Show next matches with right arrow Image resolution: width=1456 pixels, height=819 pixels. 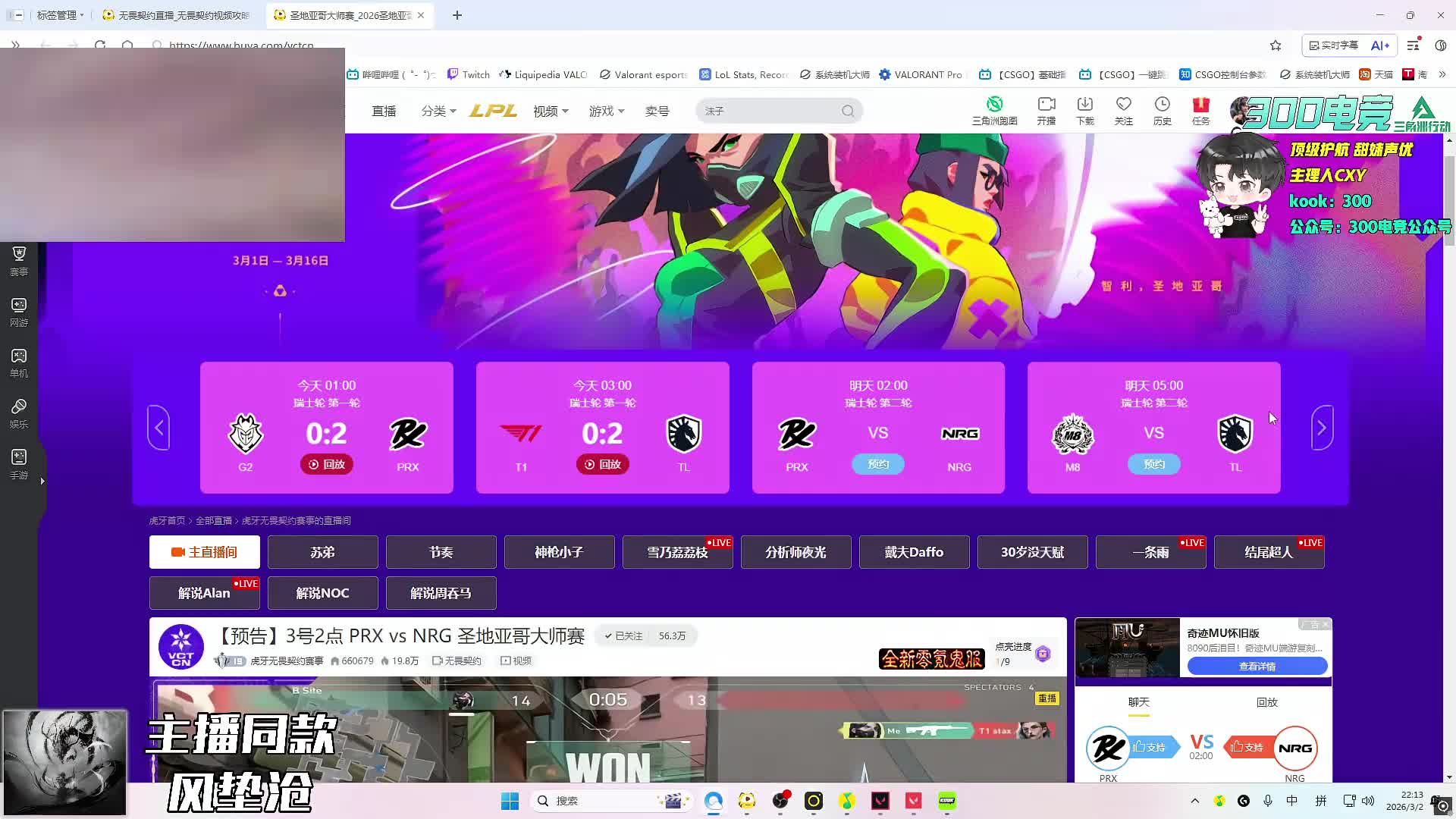click(x=1322, y=428)
